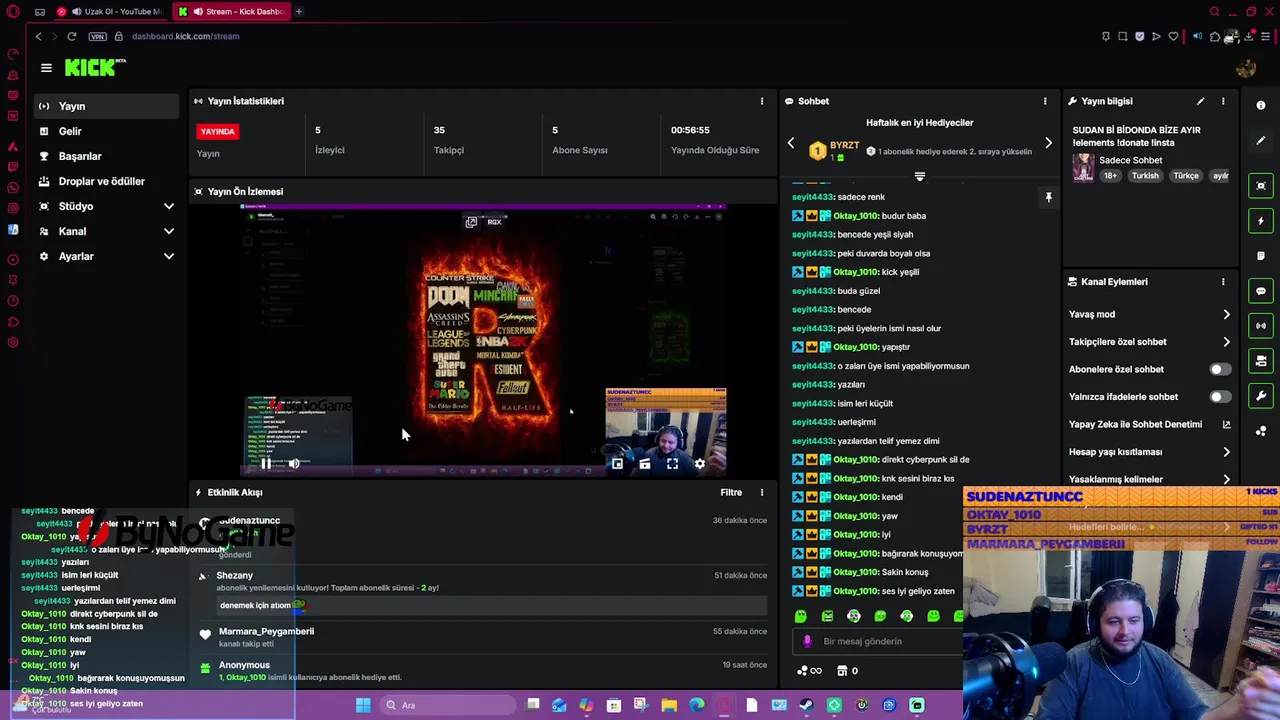Toggle wrench panel icon in right sidebar
Viewport: 1280px width, 720px height.
click(1261, 396)
